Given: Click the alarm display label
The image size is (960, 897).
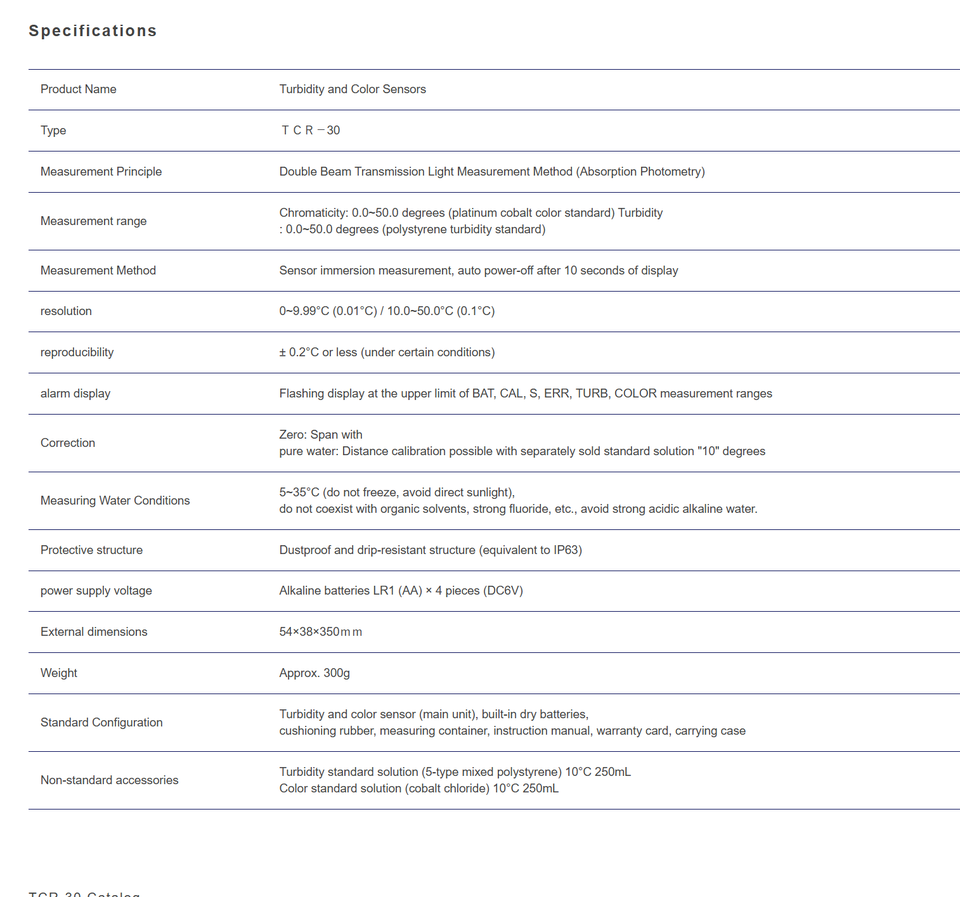Looking at the screenshot, I should click(x=75, y=393).
